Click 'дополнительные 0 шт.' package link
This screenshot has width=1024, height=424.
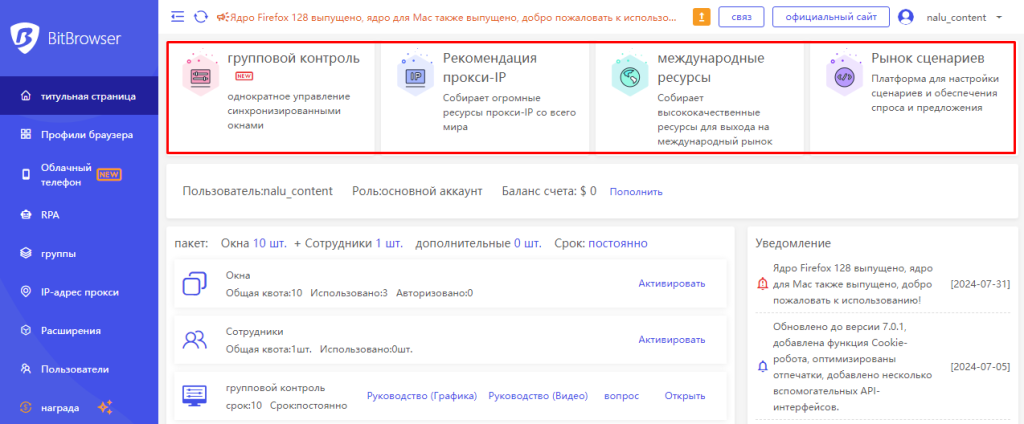coord(478,243)
